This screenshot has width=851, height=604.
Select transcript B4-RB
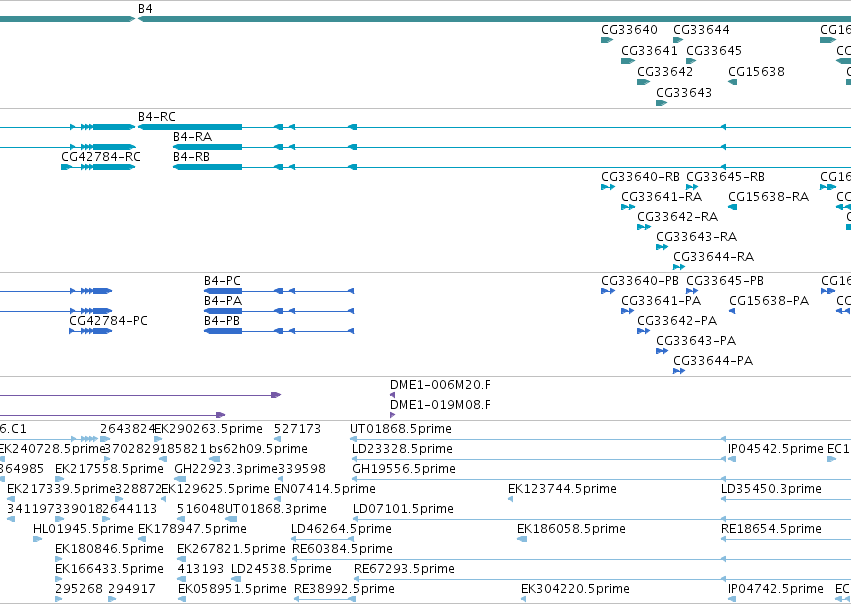[x=191, y=157]
